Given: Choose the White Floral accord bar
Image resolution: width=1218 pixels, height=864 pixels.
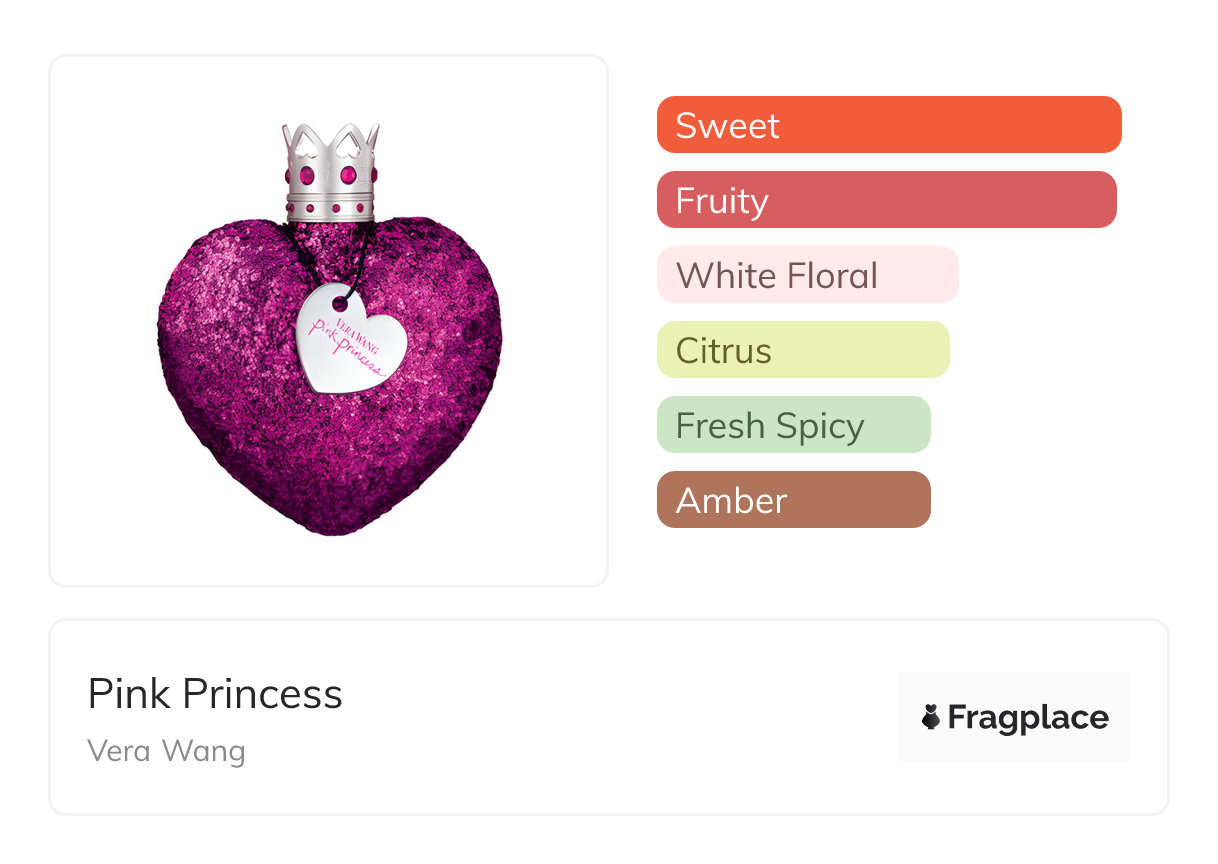Looking at the screenshot, I should pos(807,275).
